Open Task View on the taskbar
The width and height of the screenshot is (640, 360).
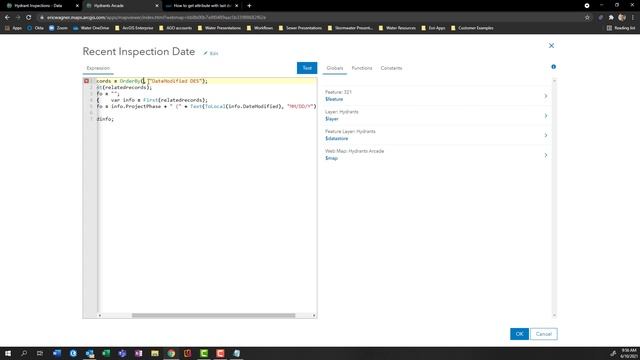40,353
